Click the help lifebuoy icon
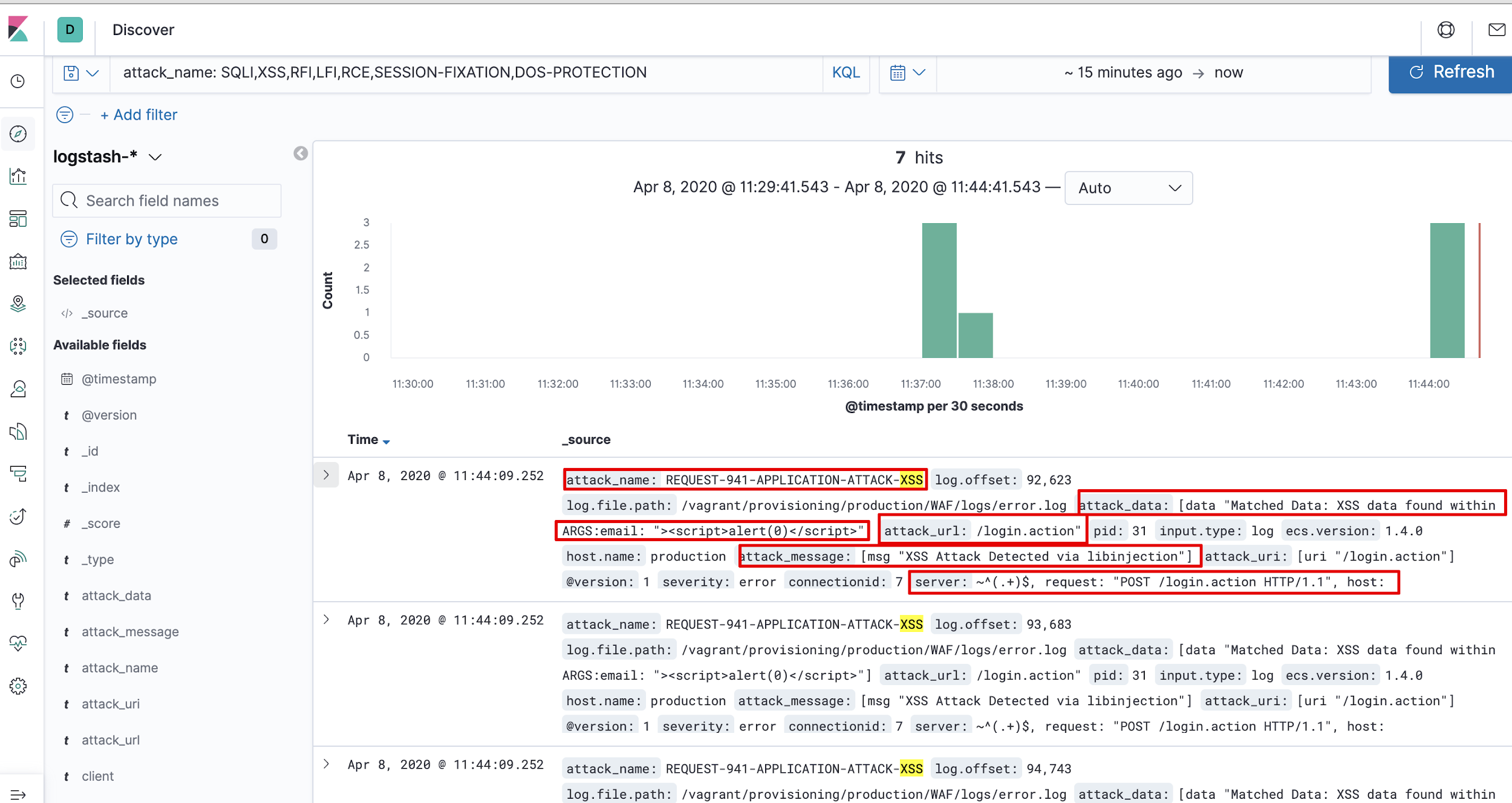Screen dimensions: 1512x803 1445,30
